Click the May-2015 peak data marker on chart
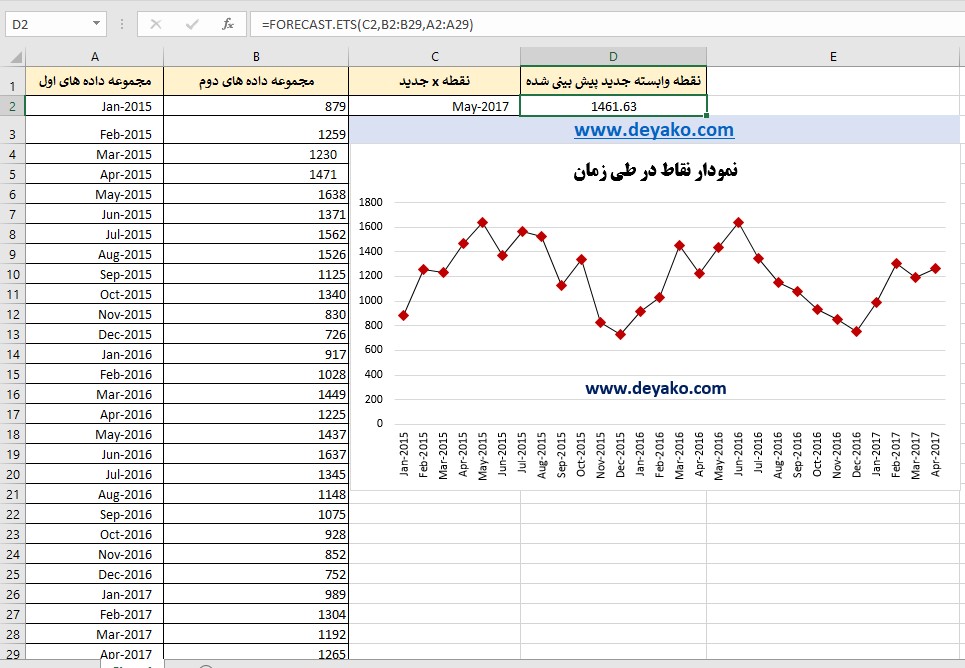965x668 pixels. click(482, 223)
